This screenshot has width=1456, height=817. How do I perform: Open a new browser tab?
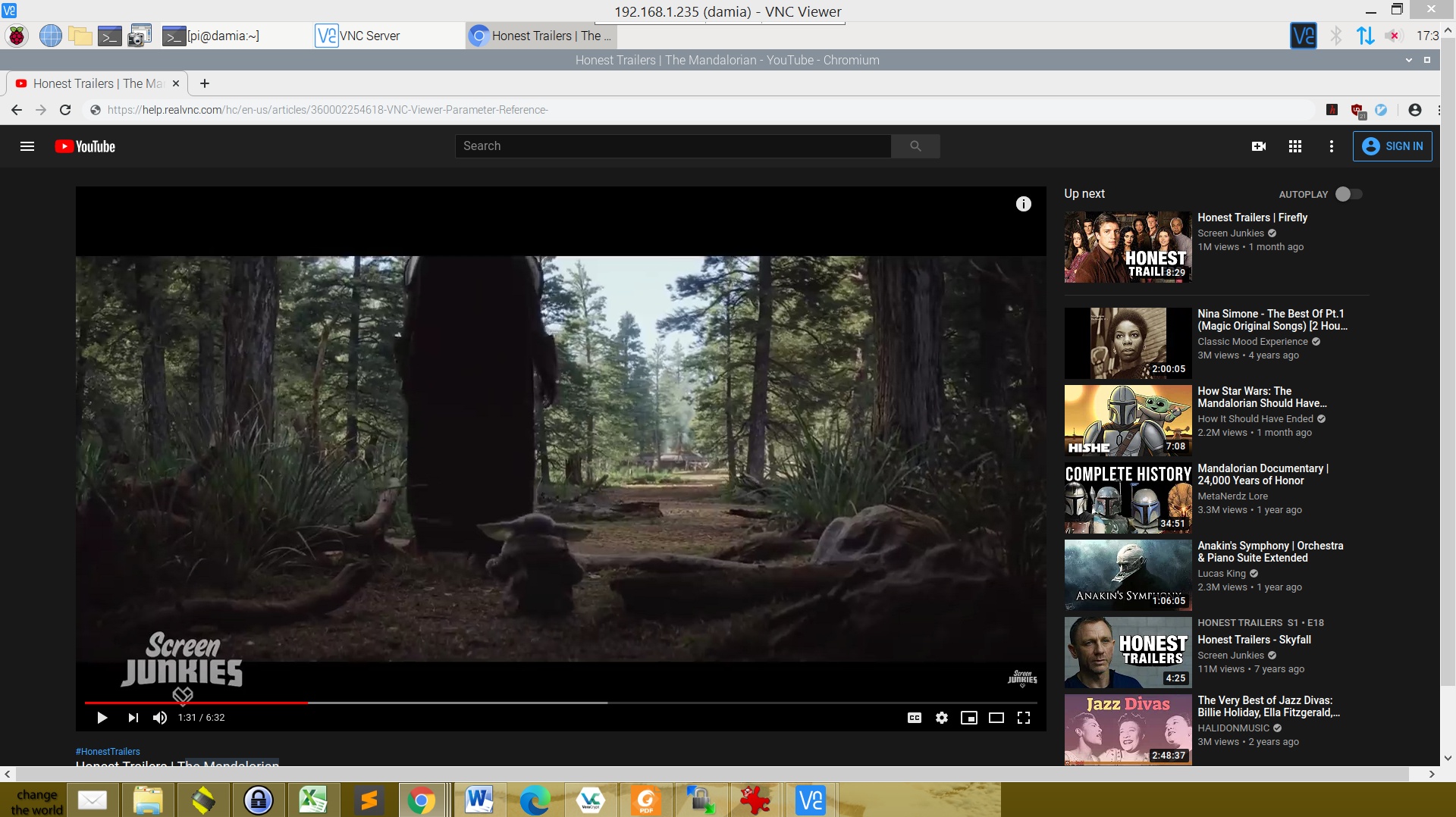click(205, 83)
